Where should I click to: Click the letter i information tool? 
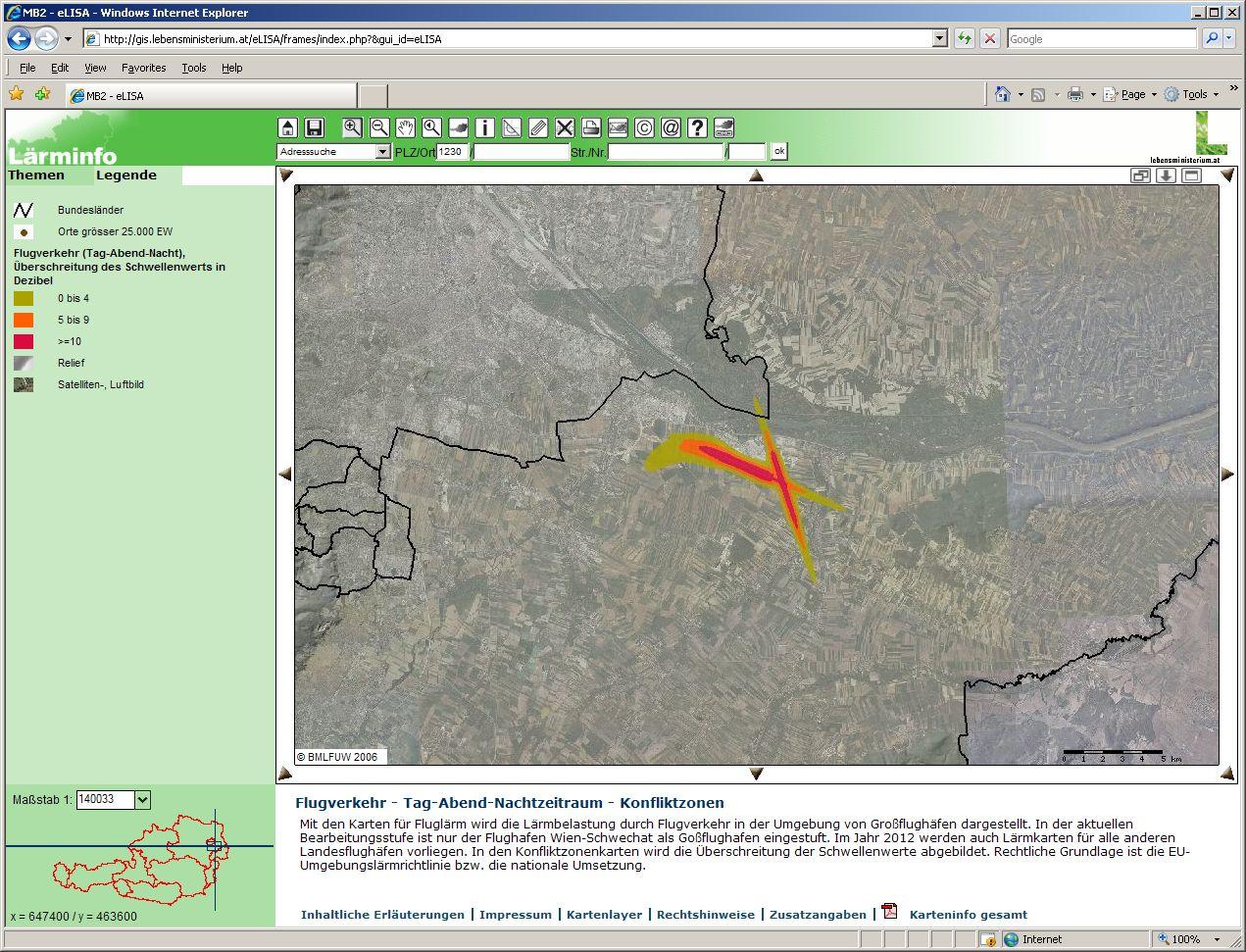485,127
